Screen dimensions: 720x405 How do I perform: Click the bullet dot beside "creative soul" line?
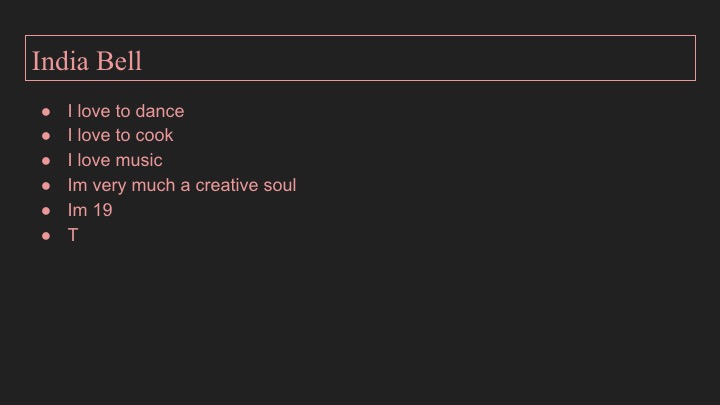point(46,186)
